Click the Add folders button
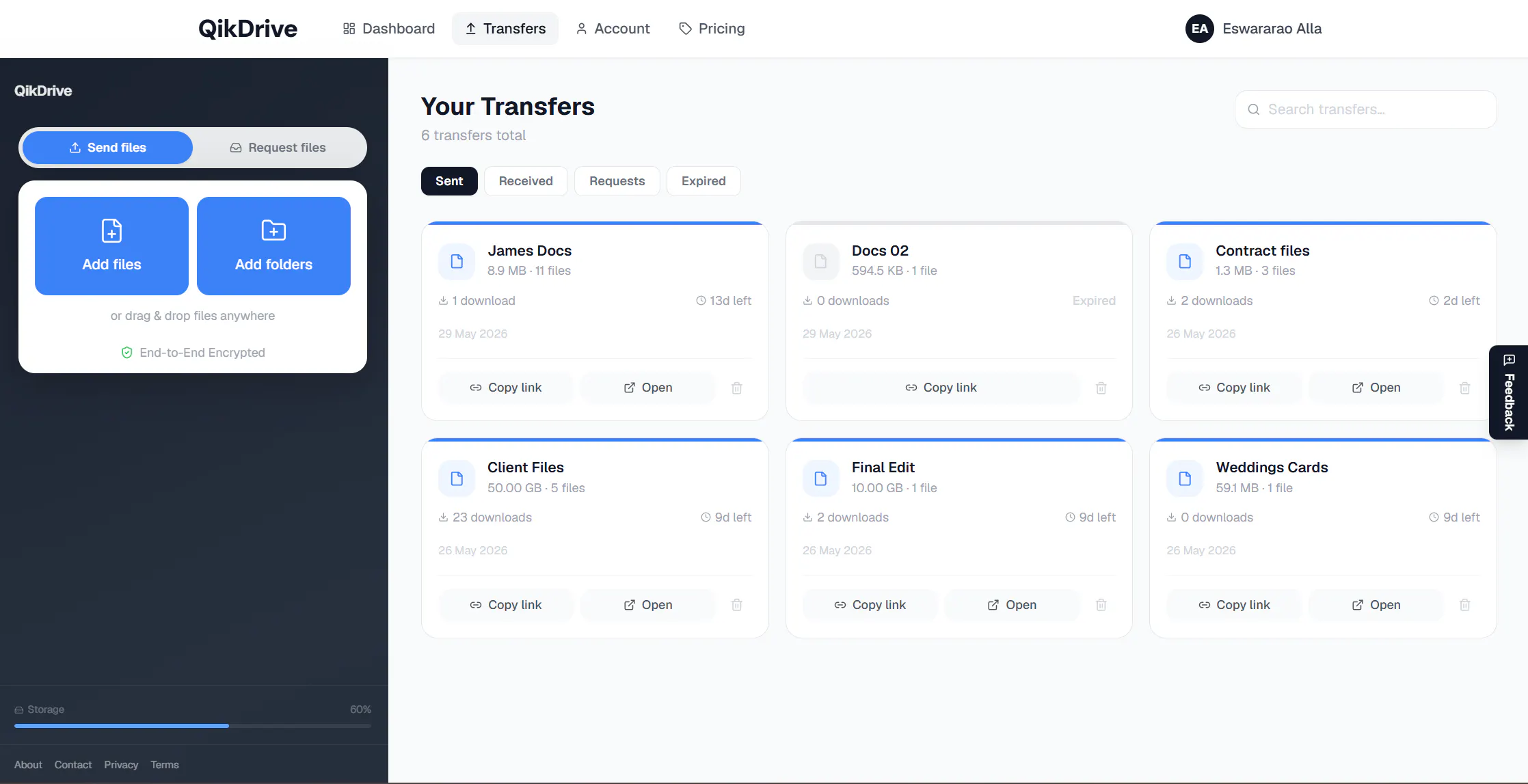 (x=273, y=246)
